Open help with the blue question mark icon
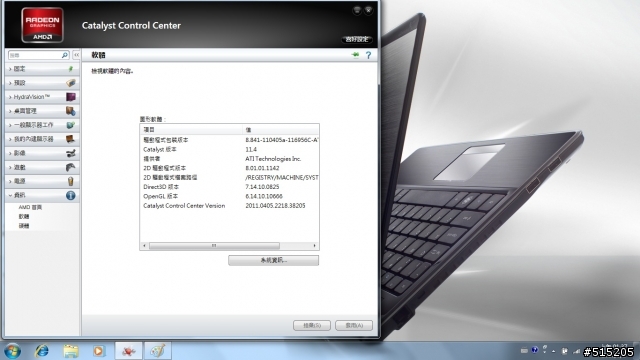The height and width of the screenshot is (360, 640). [x=369, y=55]
